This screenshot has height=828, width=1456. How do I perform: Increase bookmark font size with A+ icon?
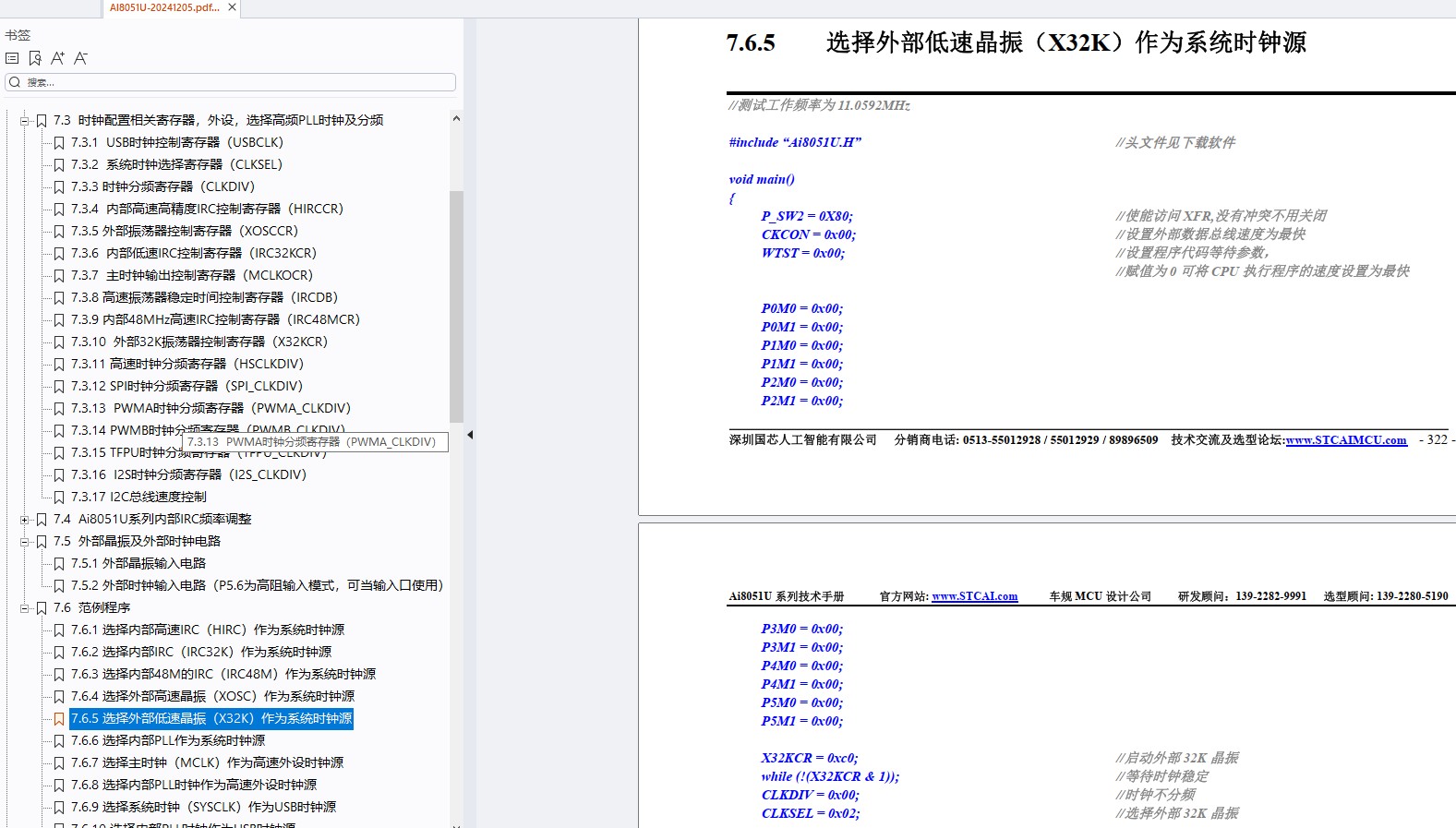58,58
